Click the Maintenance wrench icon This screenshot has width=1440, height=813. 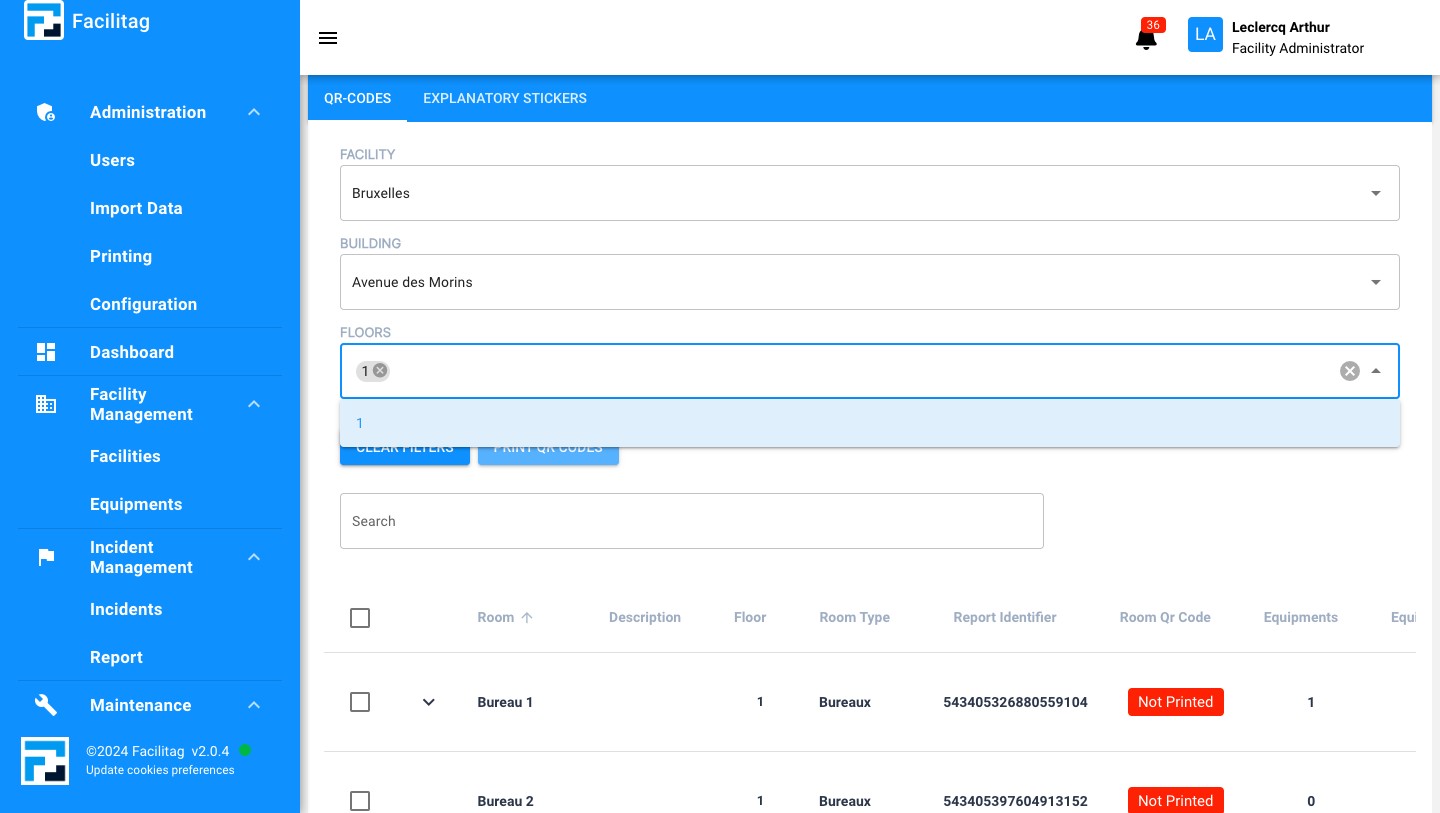coord(46,705)
